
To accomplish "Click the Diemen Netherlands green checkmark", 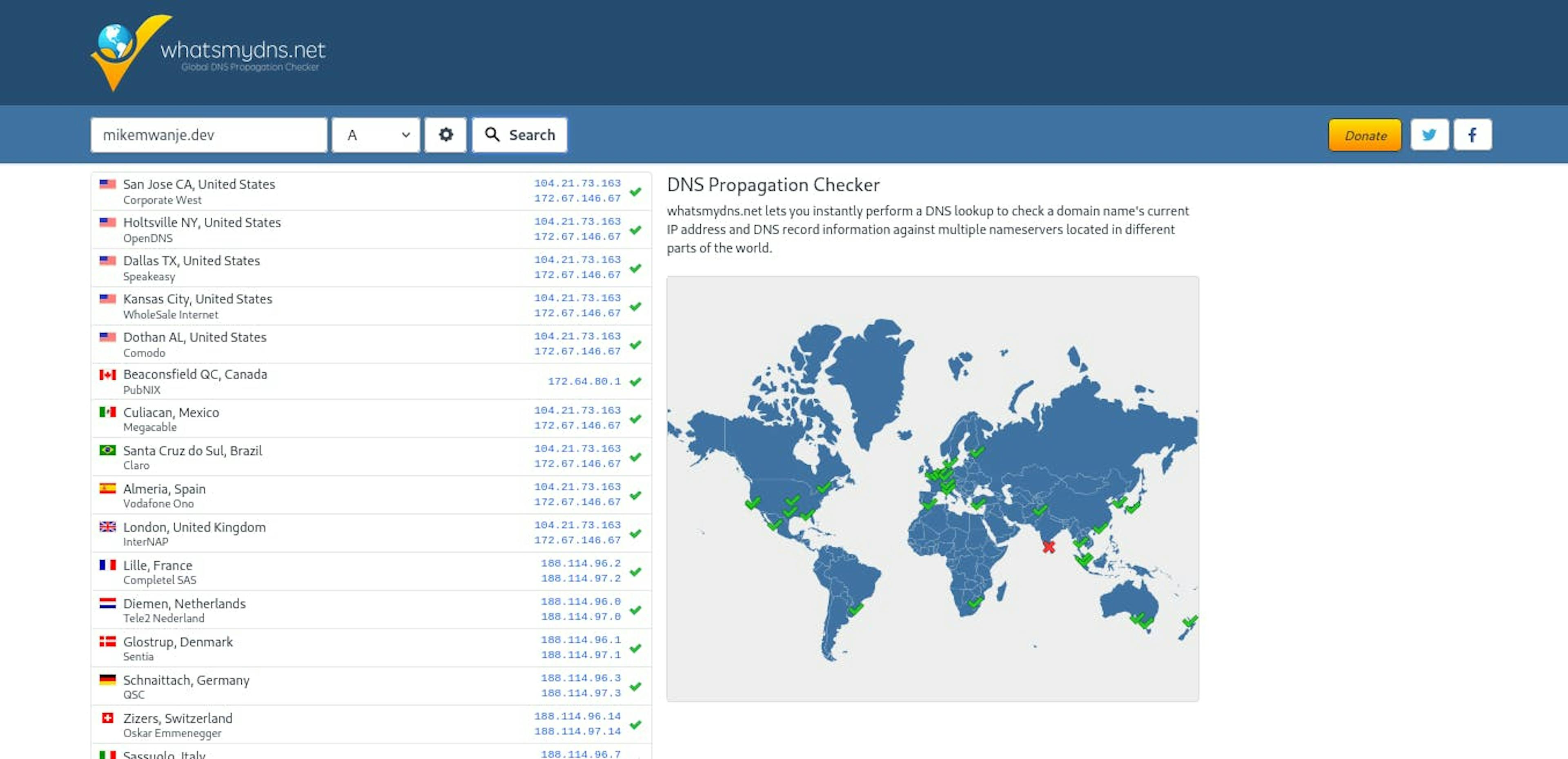I will pyautogui.click(x=635, y=610).
